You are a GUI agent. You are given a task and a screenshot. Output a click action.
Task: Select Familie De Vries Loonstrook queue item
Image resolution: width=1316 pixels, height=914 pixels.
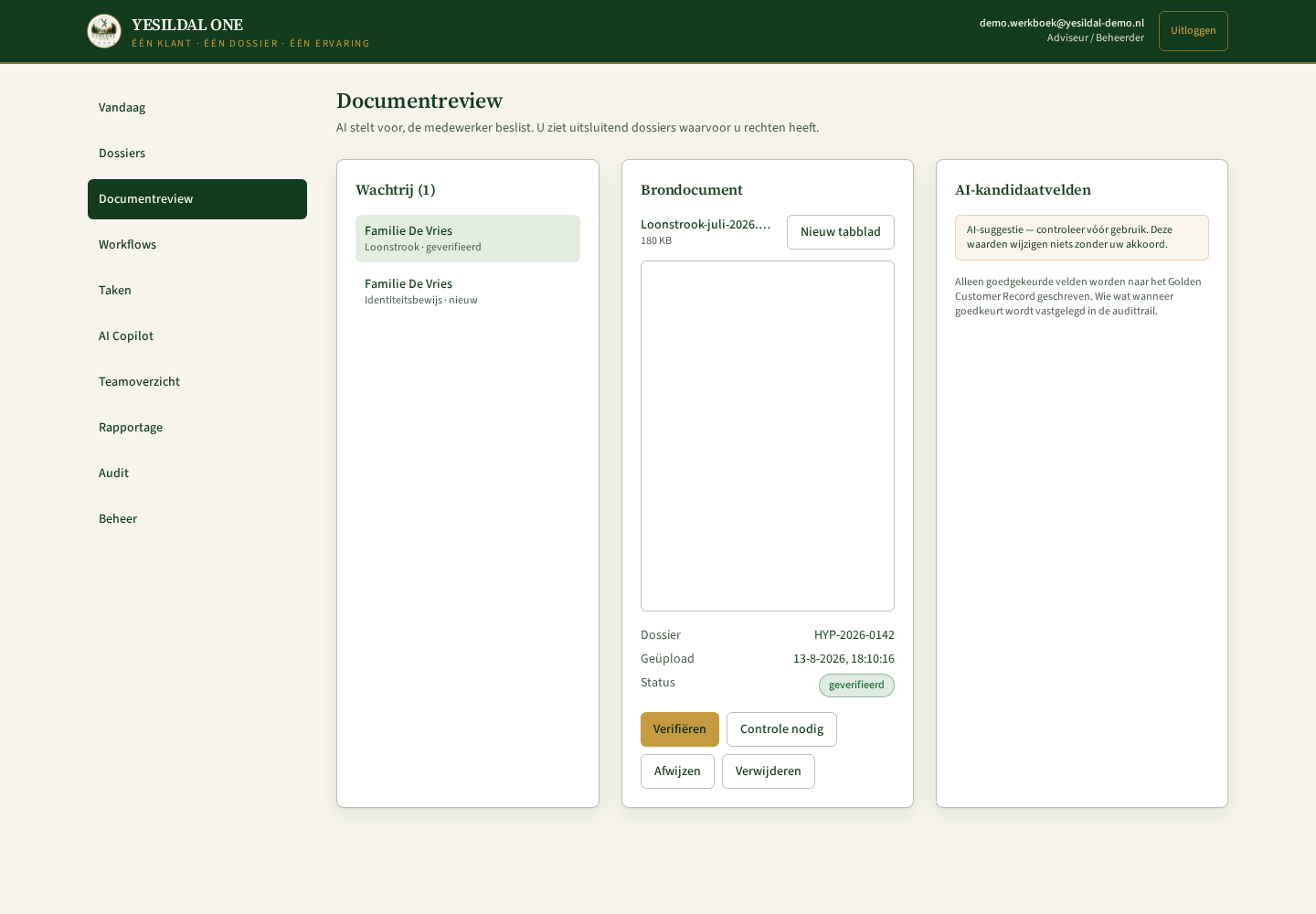(468, 239)
